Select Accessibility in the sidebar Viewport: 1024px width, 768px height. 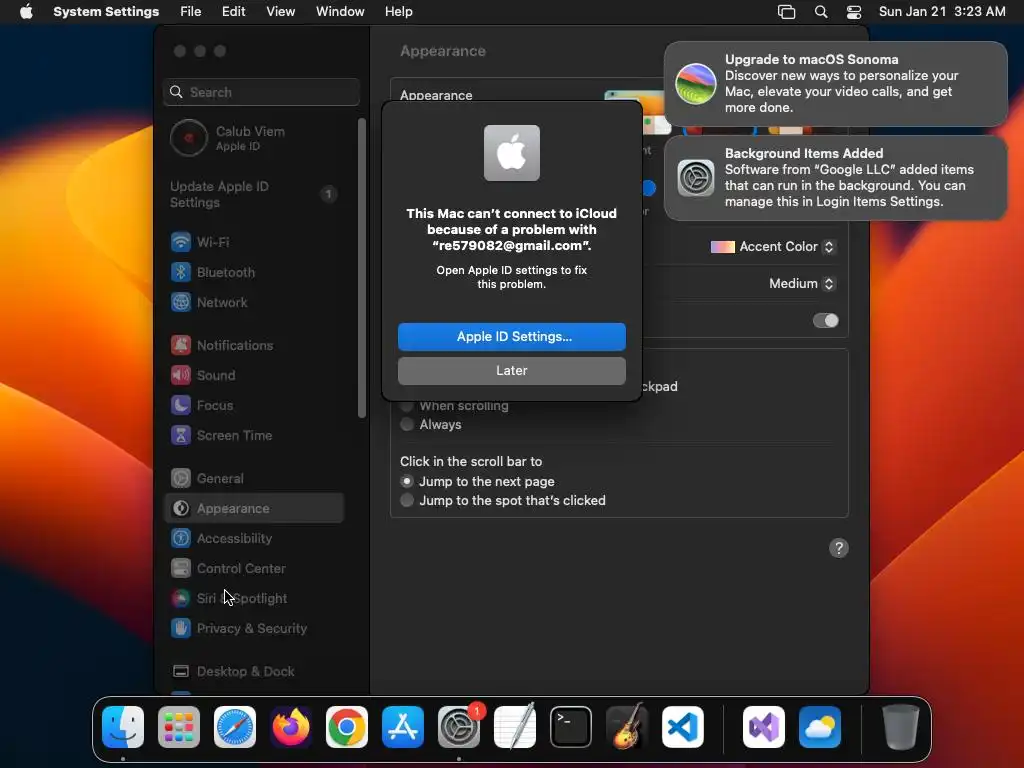coord(253,539)
